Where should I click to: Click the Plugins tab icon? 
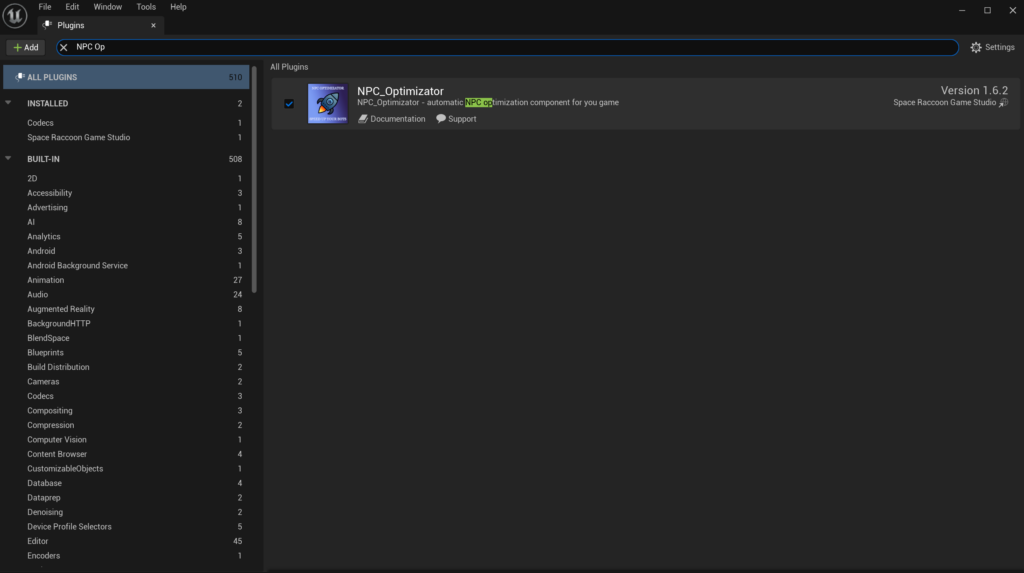(47, 25)
